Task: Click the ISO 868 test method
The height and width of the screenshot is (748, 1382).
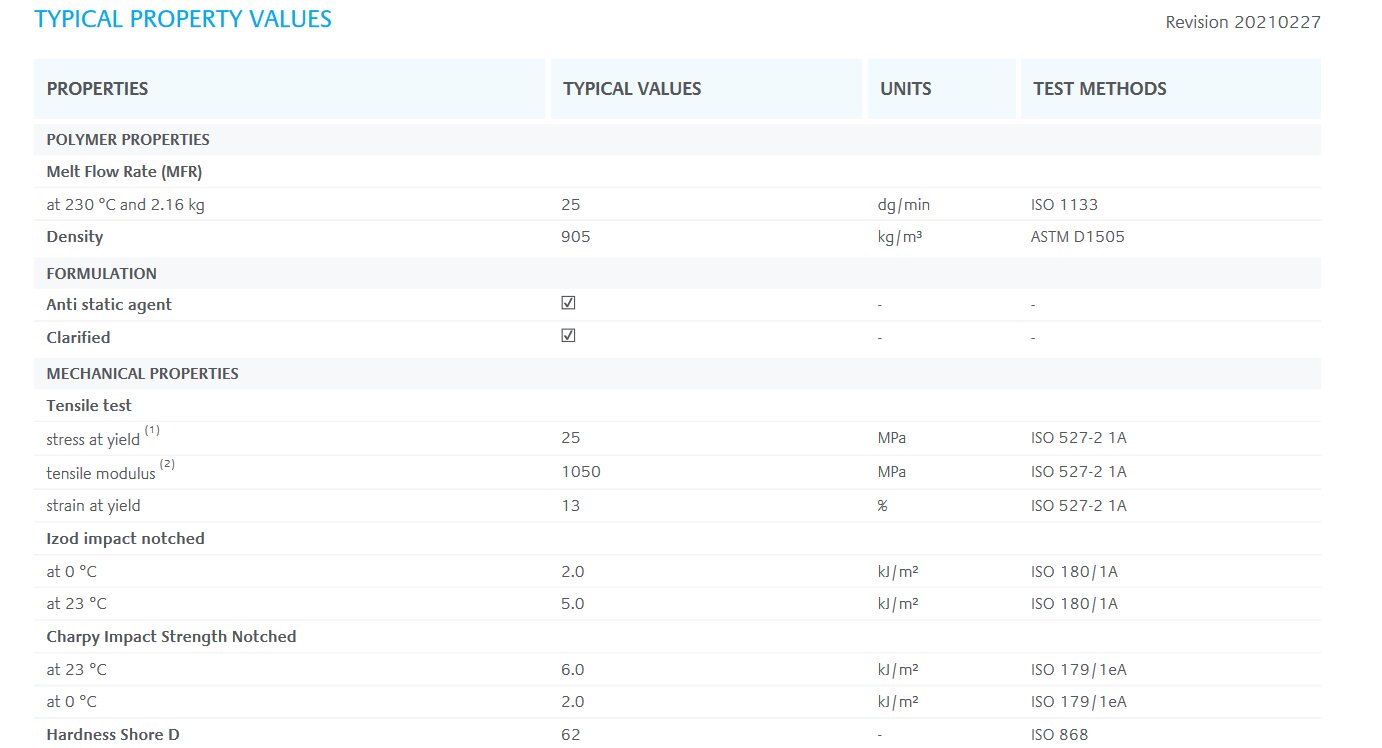Action: [x=1061, y=735]
